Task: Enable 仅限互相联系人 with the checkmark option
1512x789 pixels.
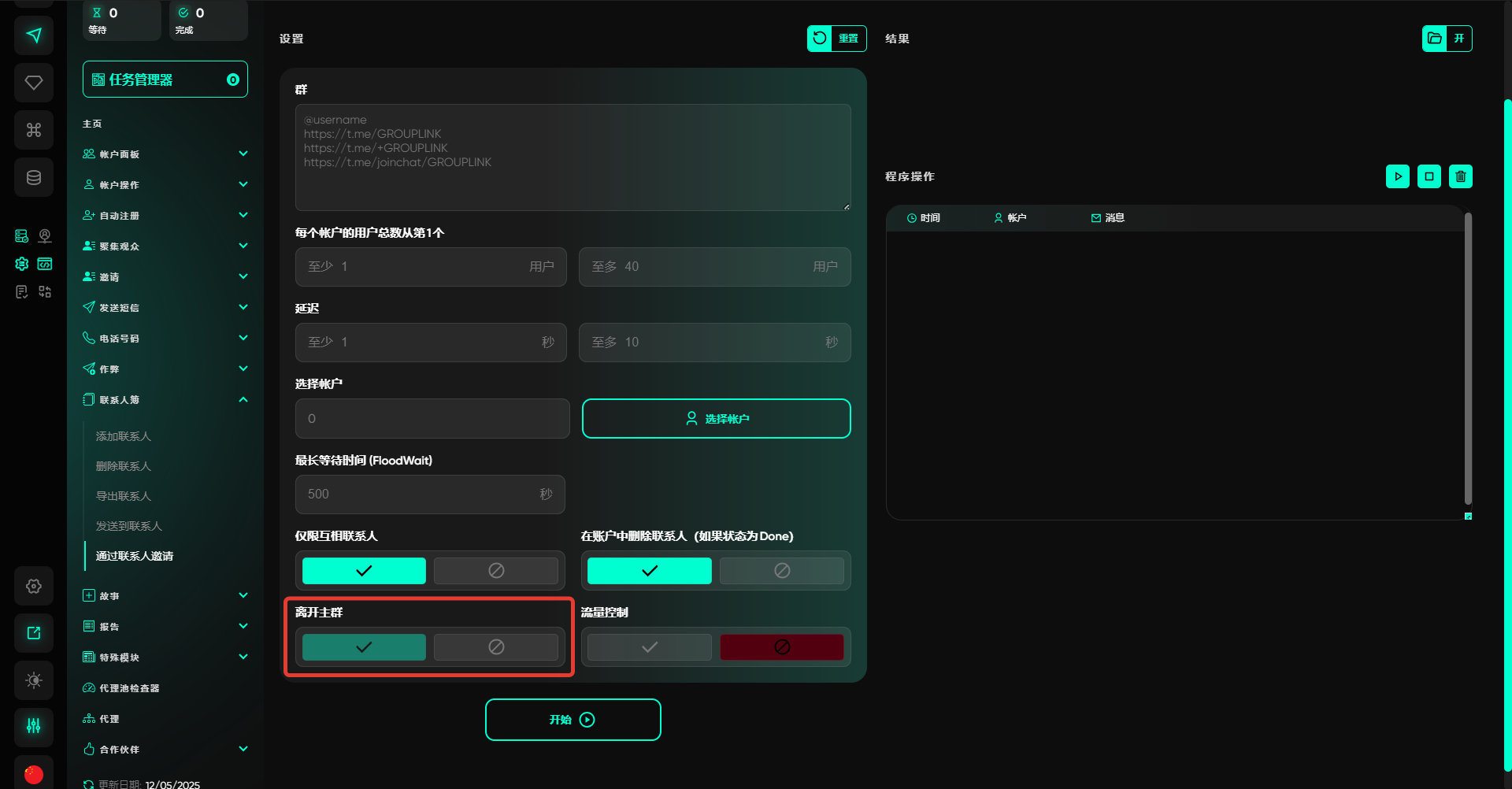Action: (x=364, y=571)
